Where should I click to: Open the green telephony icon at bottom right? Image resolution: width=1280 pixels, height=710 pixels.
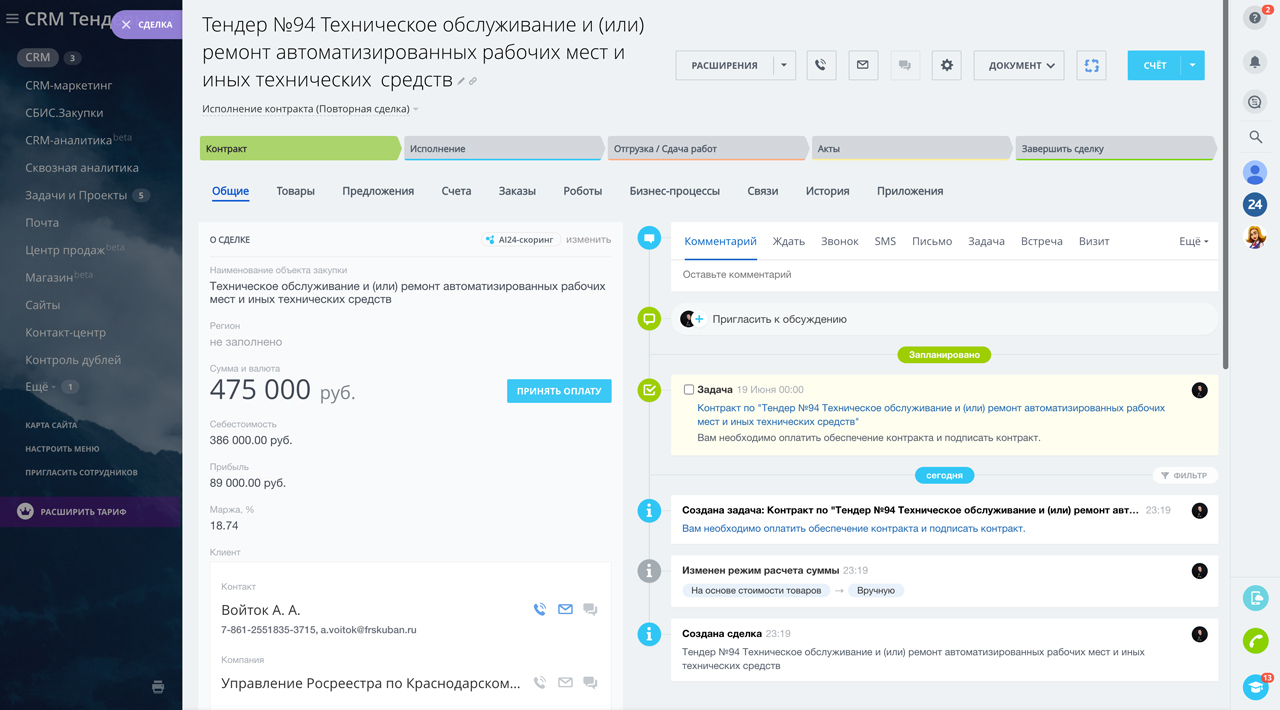[x=1255, y=642]
